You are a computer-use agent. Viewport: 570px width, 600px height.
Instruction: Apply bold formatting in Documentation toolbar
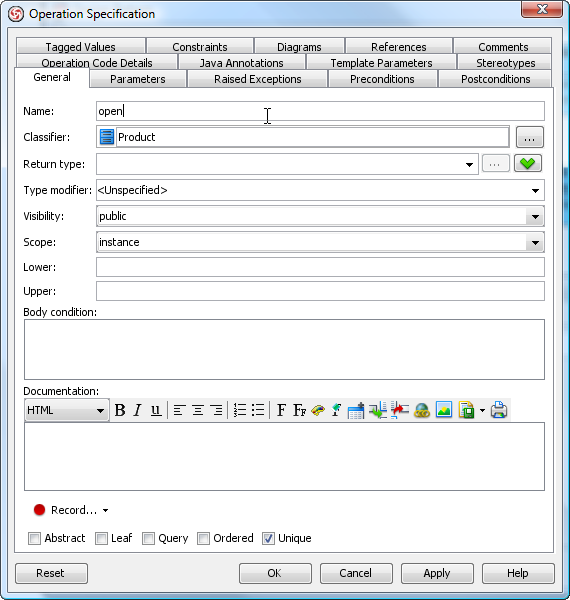(x=120, y=410)
